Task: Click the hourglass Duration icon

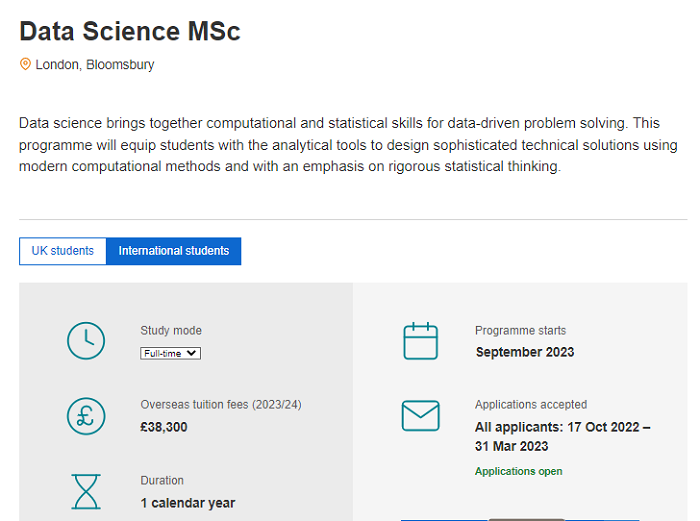Action: (86, 491)
